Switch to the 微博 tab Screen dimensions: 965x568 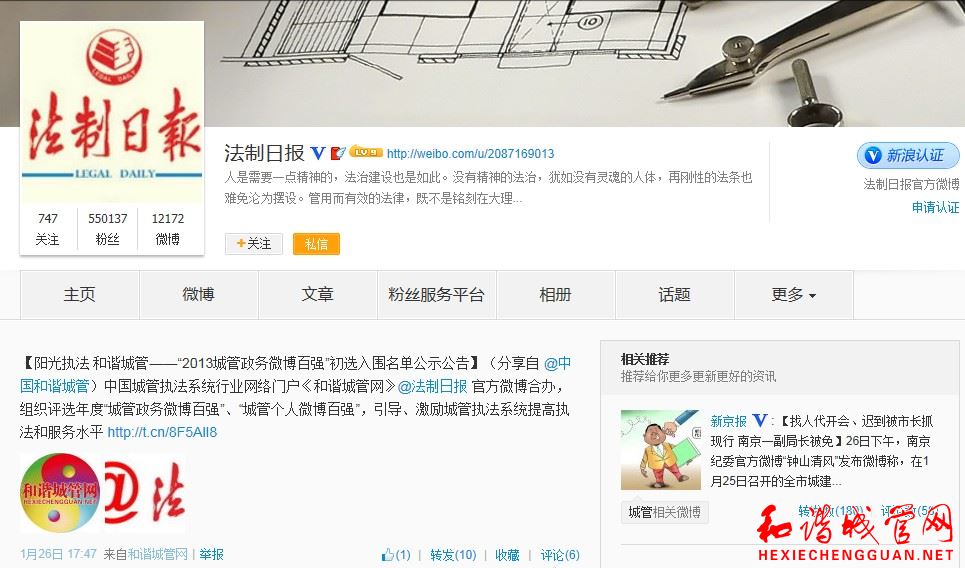tap(198, 295)
